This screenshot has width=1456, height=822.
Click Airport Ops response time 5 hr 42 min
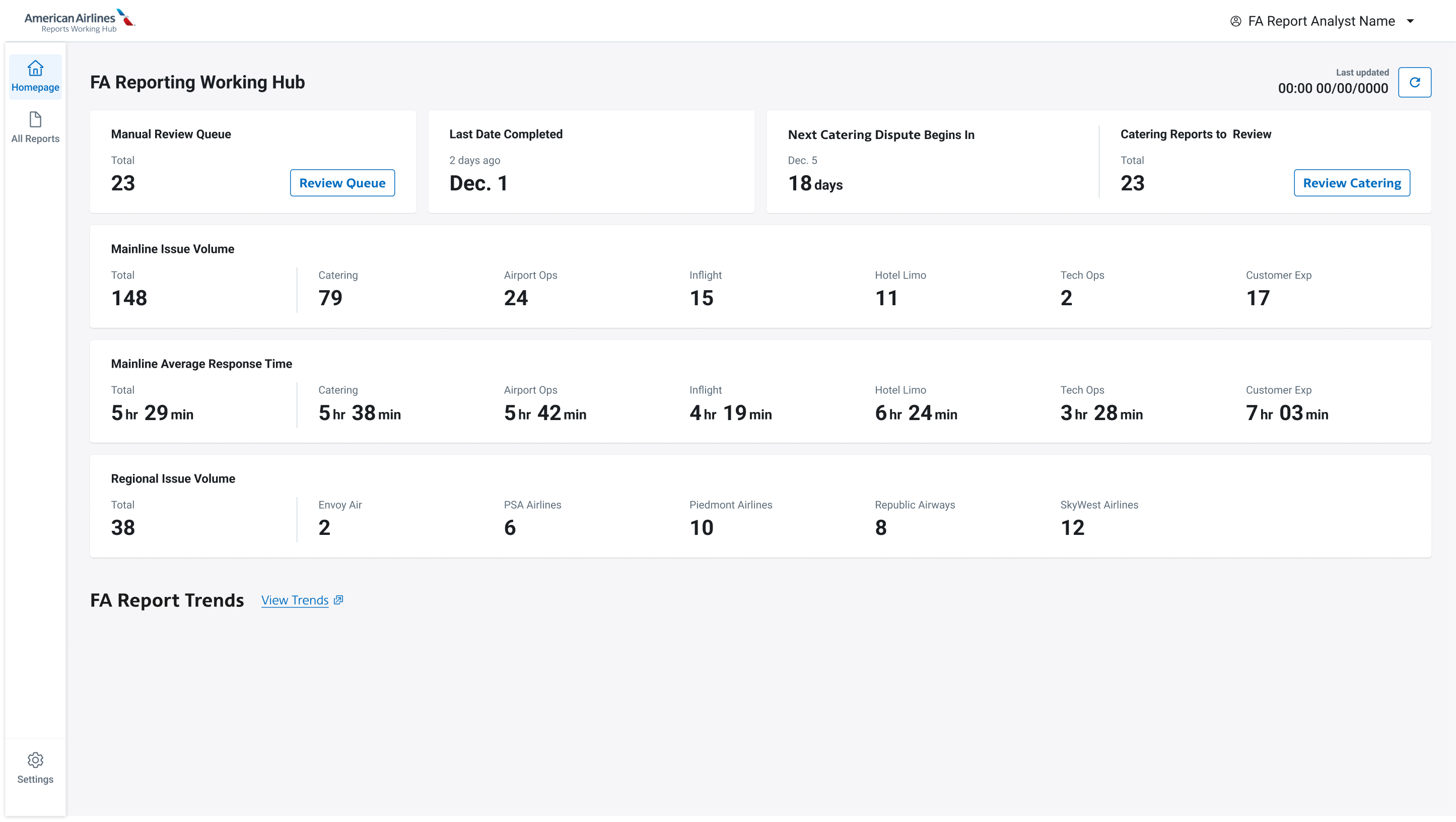(x=545, y=413)
